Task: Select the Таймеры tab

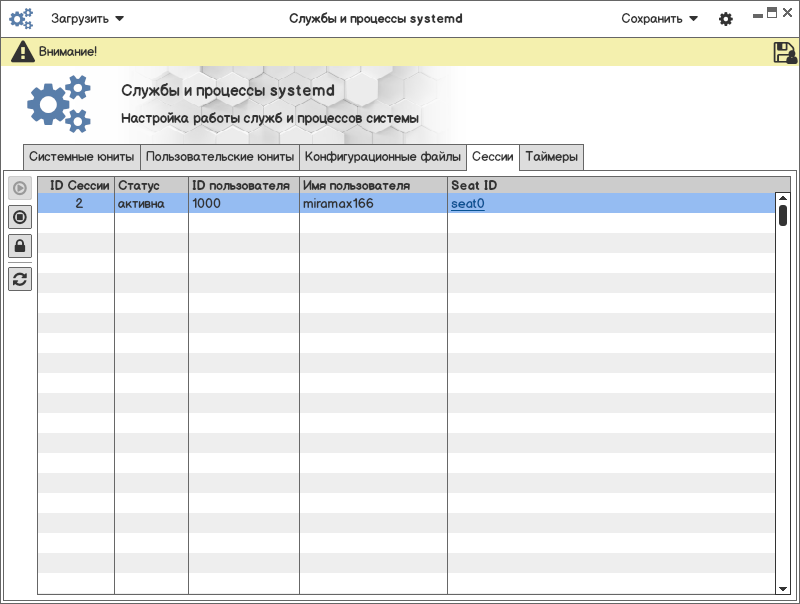Action: (551, 157)
